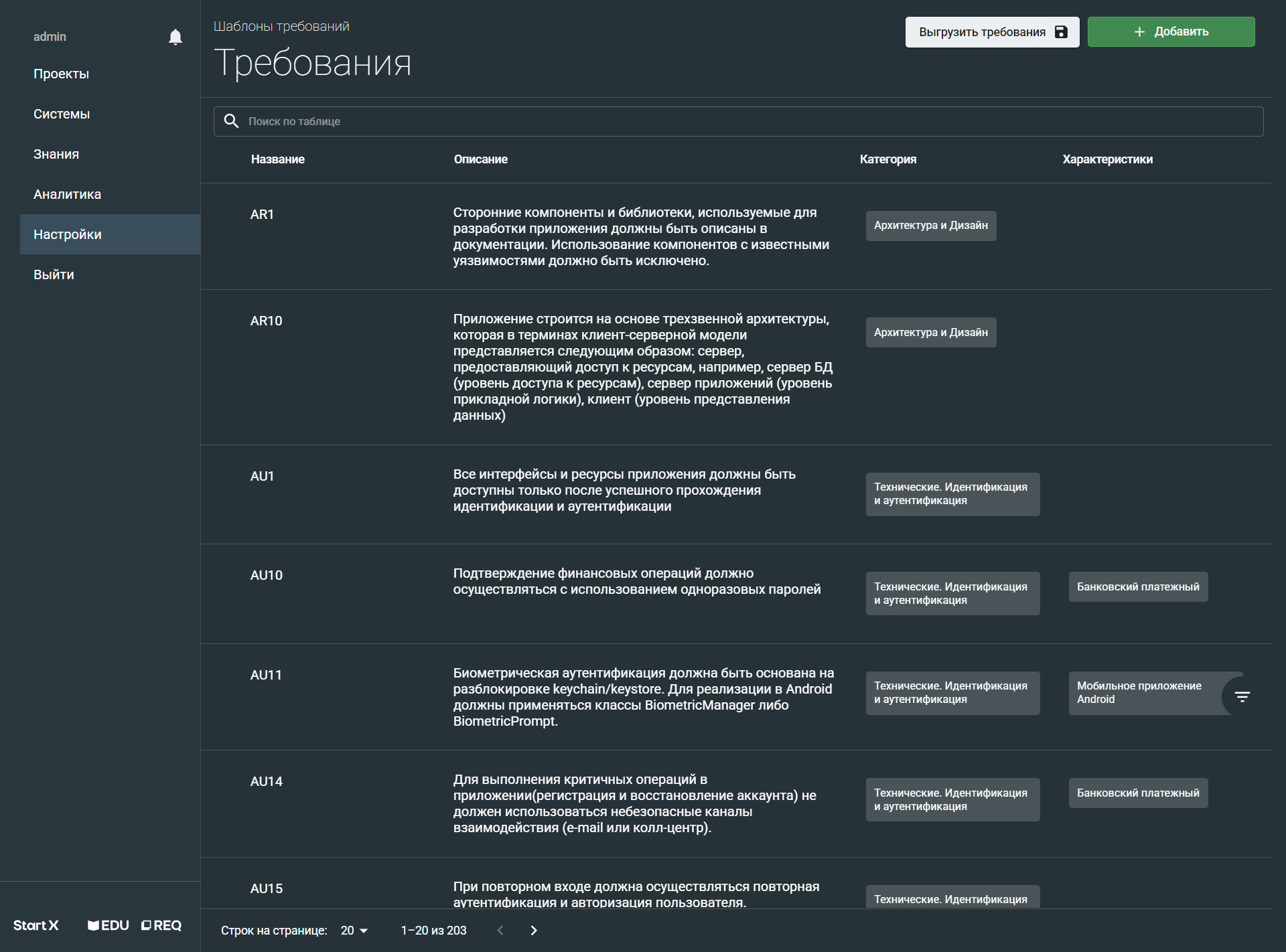Click Выйти to log out
The height and width of the screenshot is (952, 1286).
click(54, 274)
